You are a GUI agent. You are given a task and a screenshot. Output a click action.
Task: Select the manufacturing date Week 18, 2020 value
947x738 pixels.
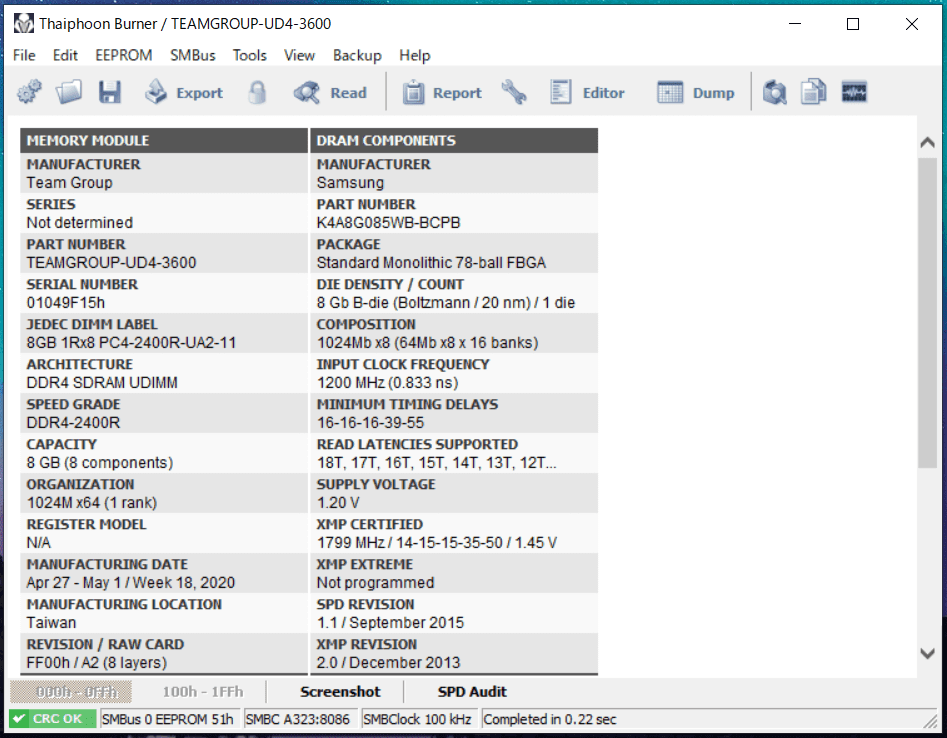tap(130, 582)
